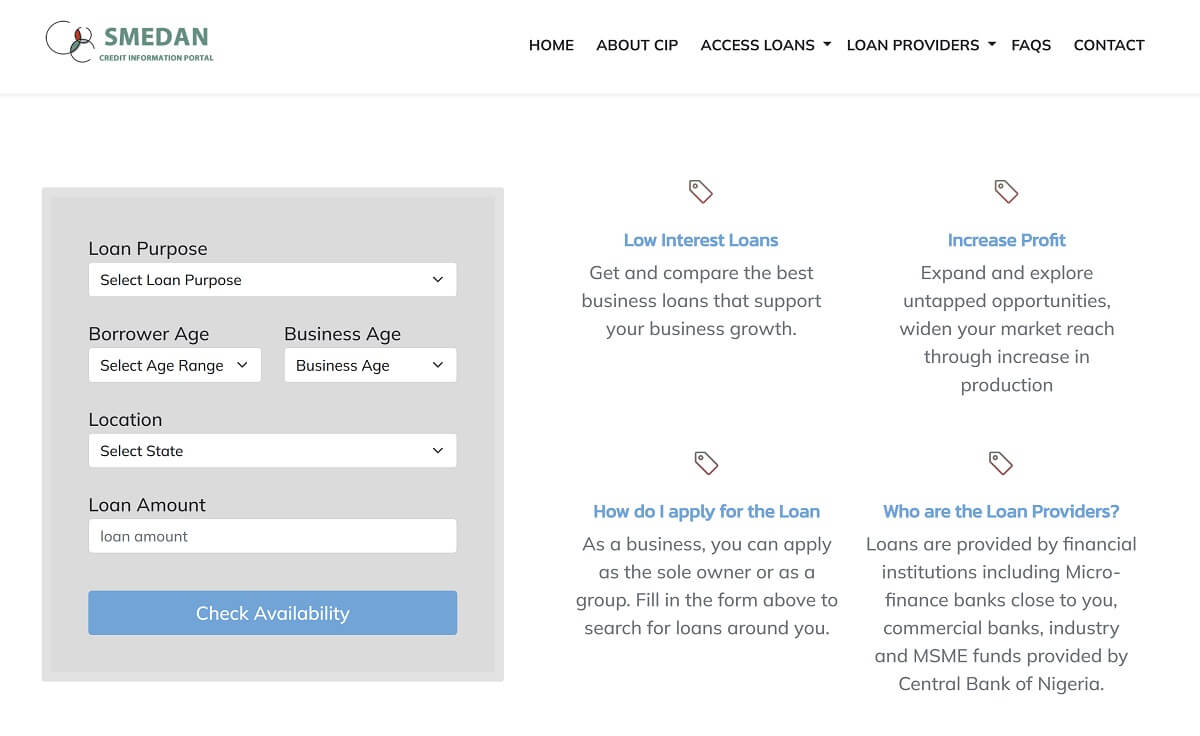1200x736 pixels.
Task: Click the Increase Profit heading link
Action: coord(1006,240)
